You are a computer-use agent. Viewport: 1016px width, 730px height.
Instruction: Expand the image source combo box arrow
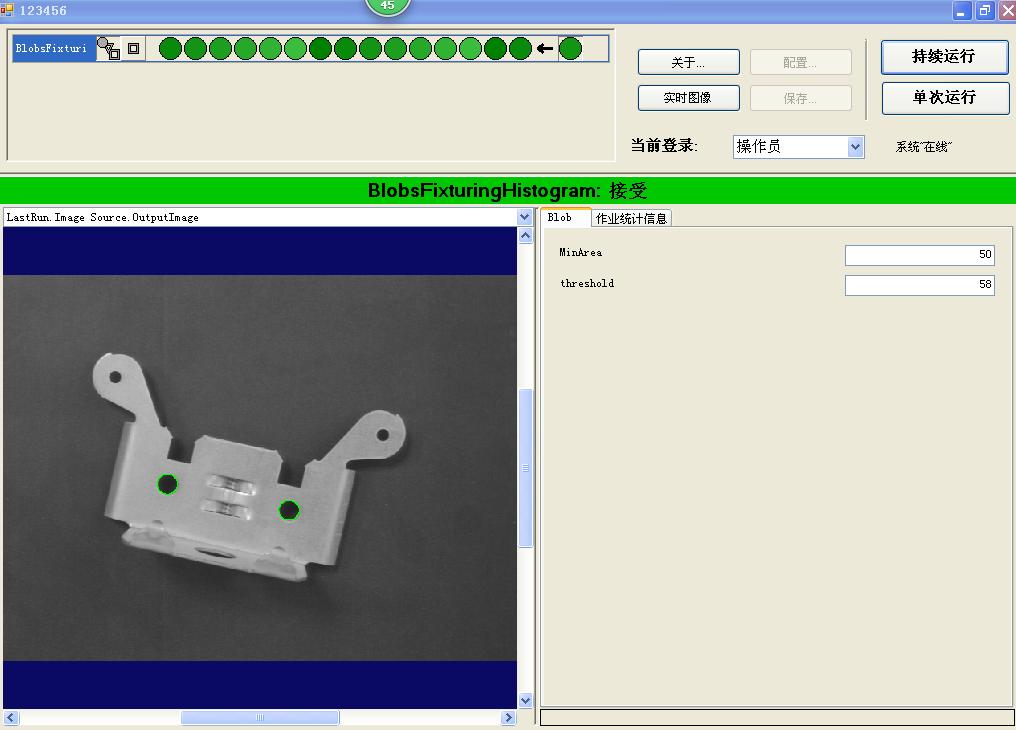point(524,217)
